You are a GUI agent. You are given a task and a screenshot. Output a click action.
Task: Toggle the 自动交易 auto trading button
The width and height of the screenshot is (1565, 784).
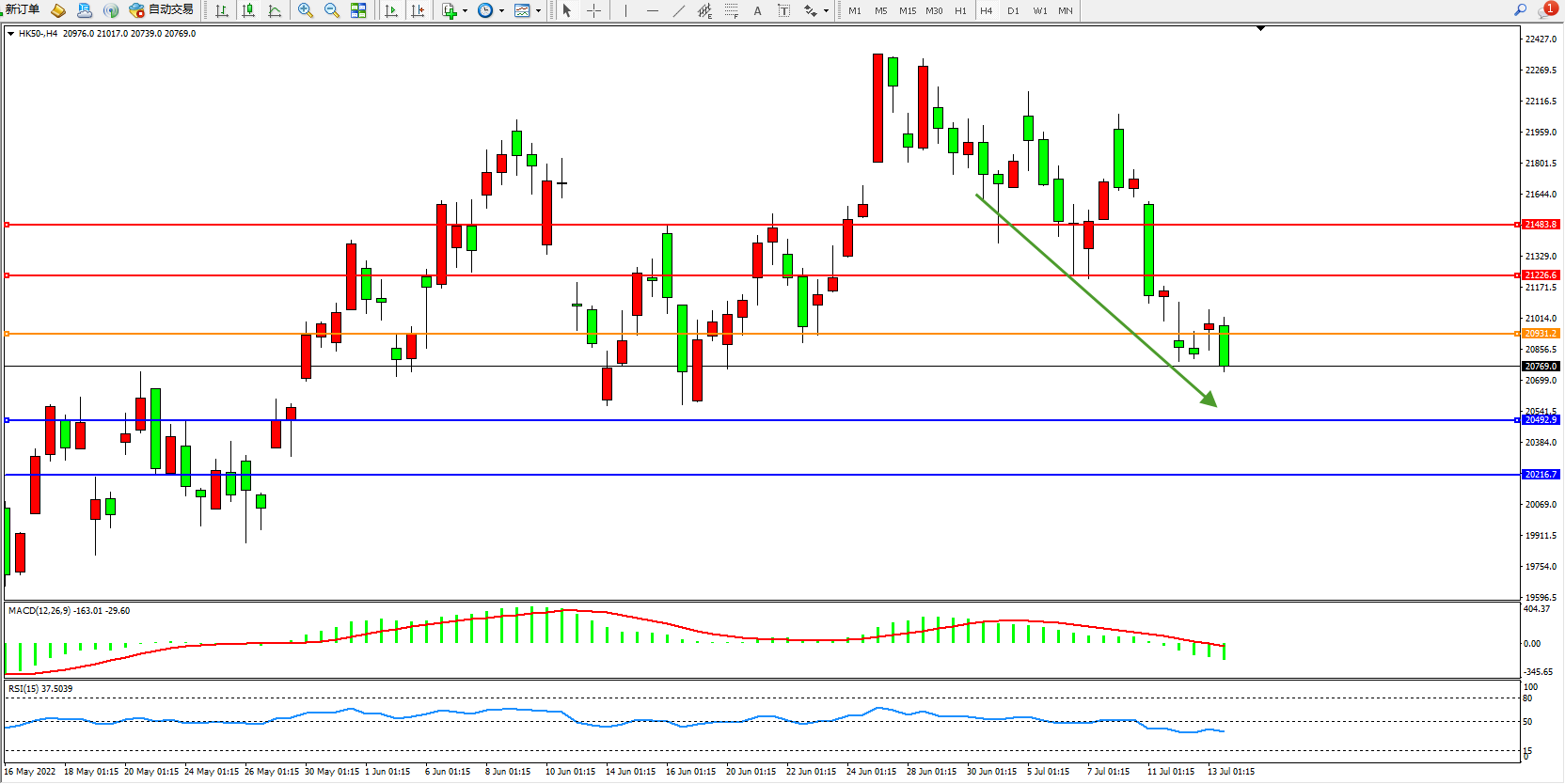click(x=162, y=10)
